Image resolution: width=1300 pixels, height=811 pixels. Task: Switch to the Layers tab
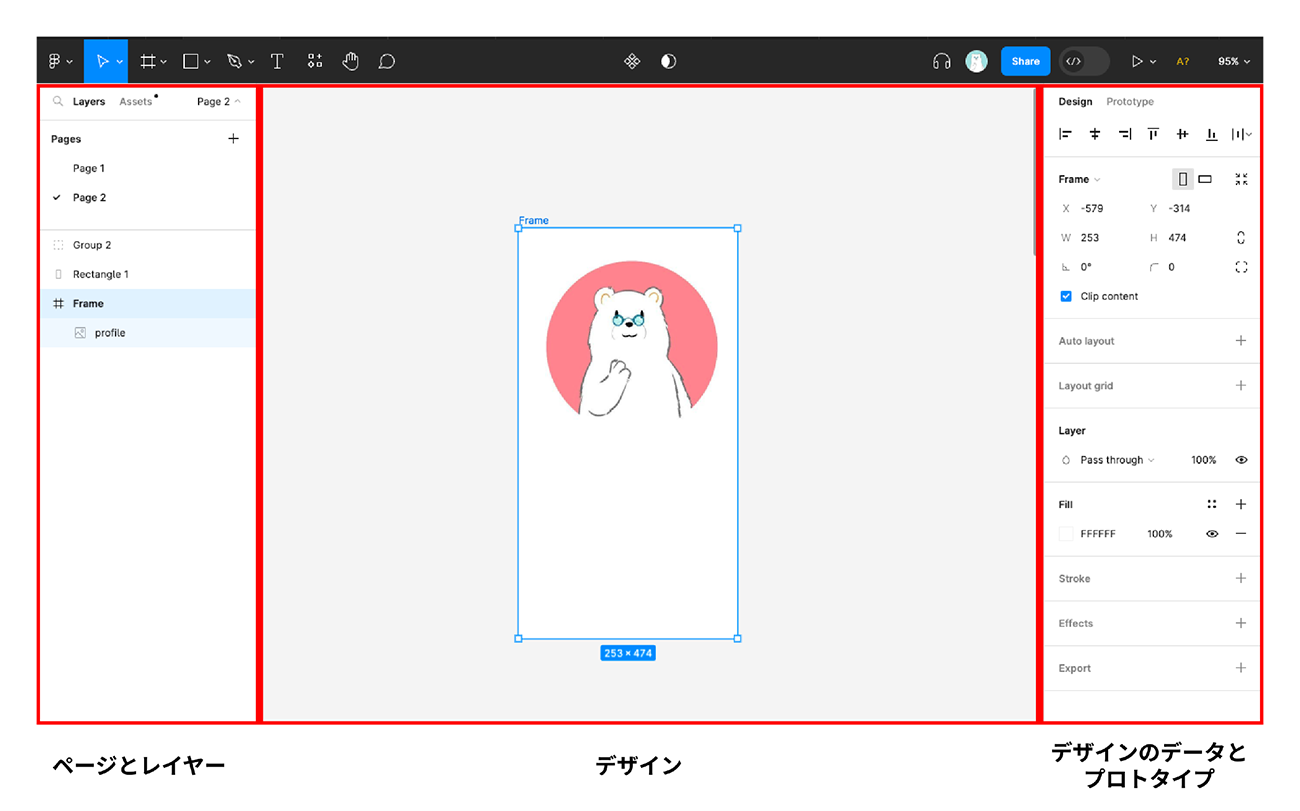click(x=89, y=101)
